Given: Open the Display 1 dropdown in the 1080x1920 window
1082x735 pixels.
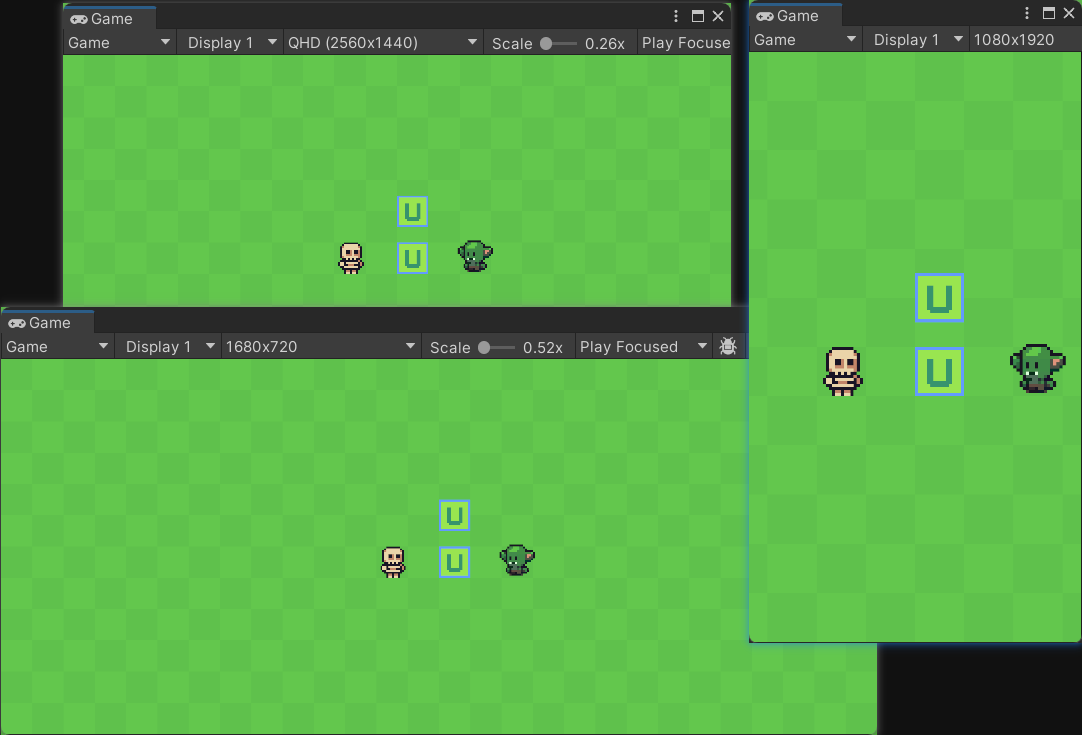Looking at the screenshot, I should tap(918, 40).
